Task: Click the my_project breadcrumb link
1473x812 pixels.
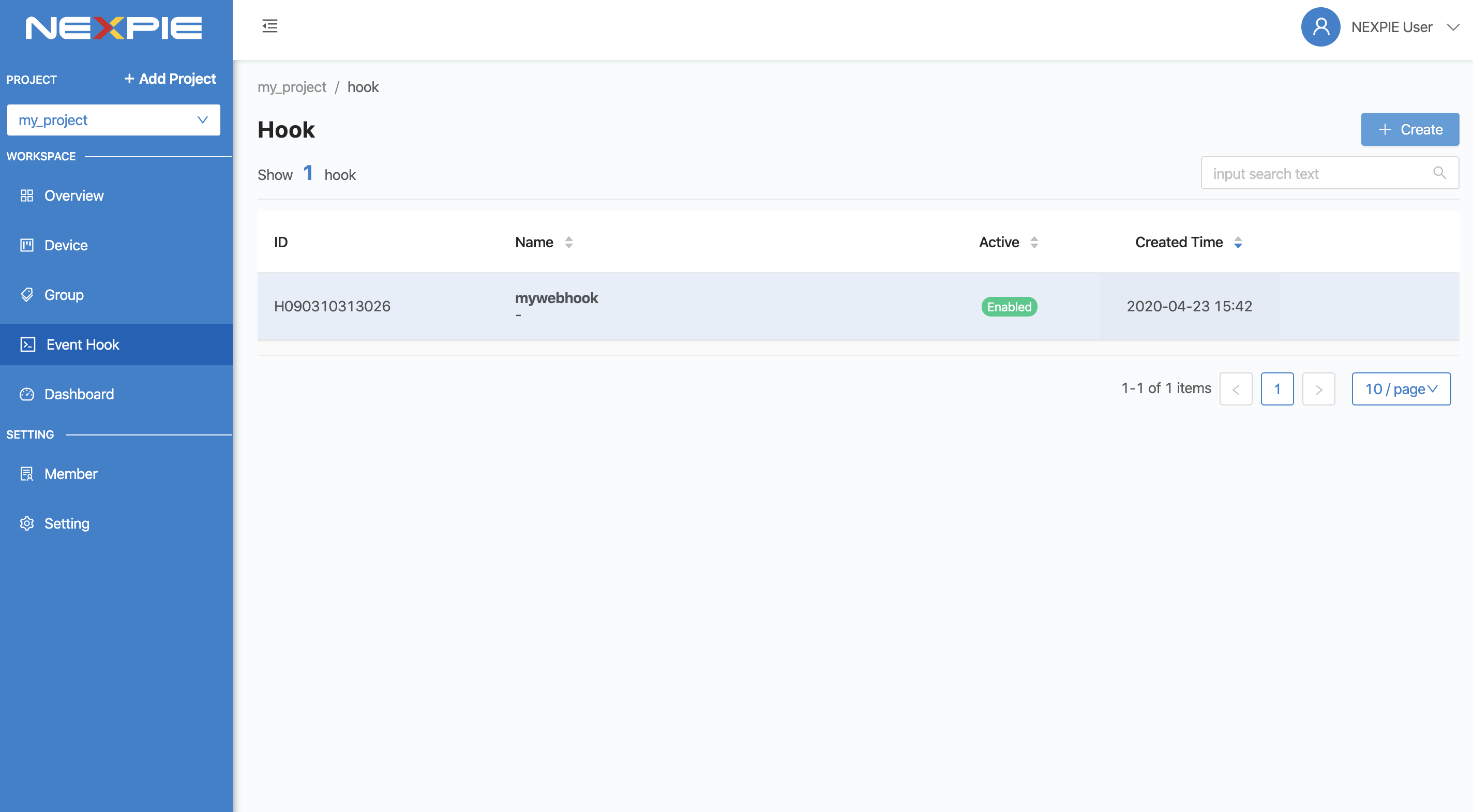Action: (292, 86)
